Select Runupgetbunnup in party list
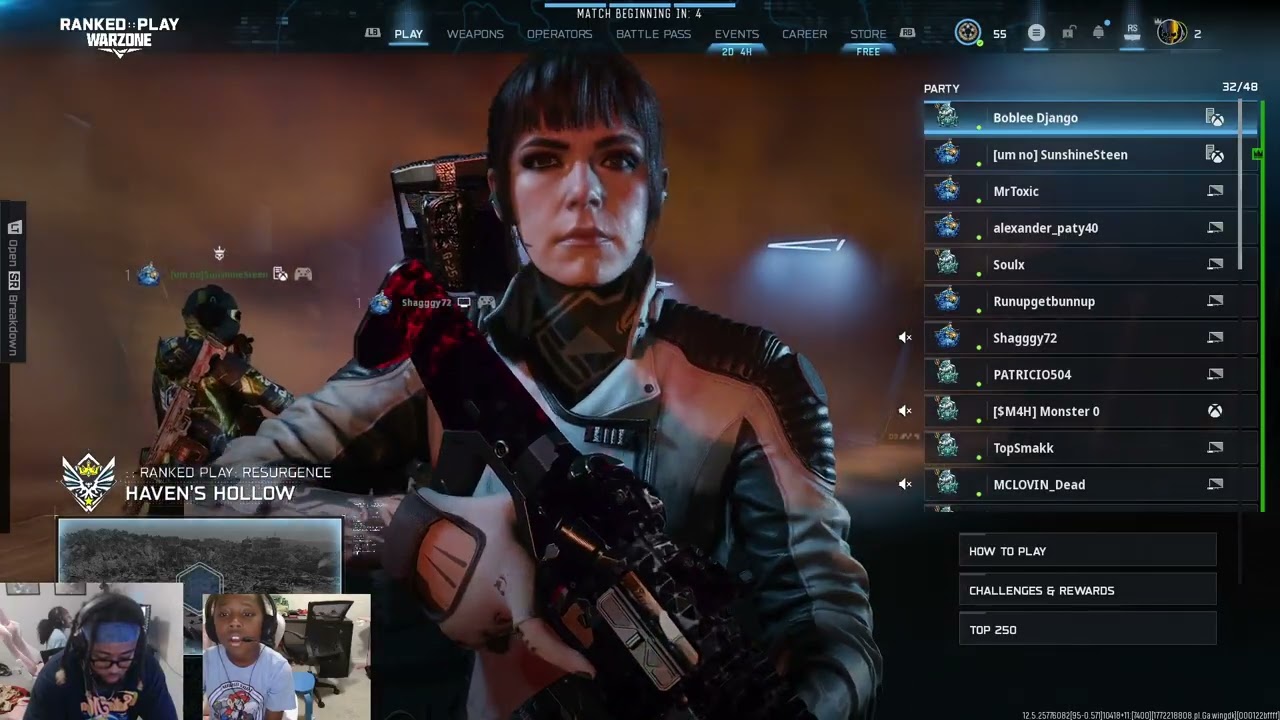Screen dimensions: 1280x720 [x=1089, y=301]
